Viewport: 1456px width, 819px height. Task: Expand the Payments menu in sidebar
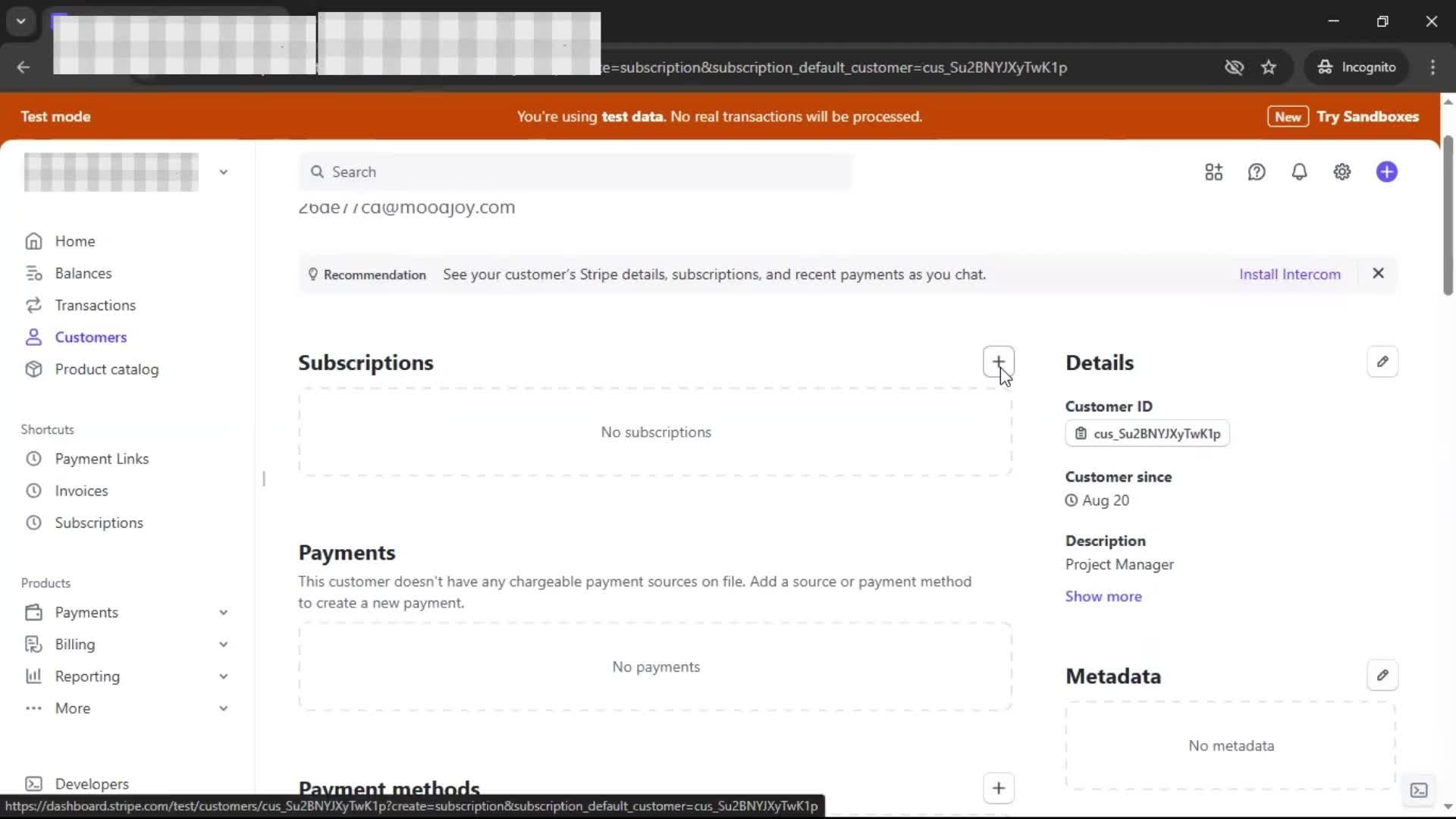pyautogui.click(x=223, y=612)
